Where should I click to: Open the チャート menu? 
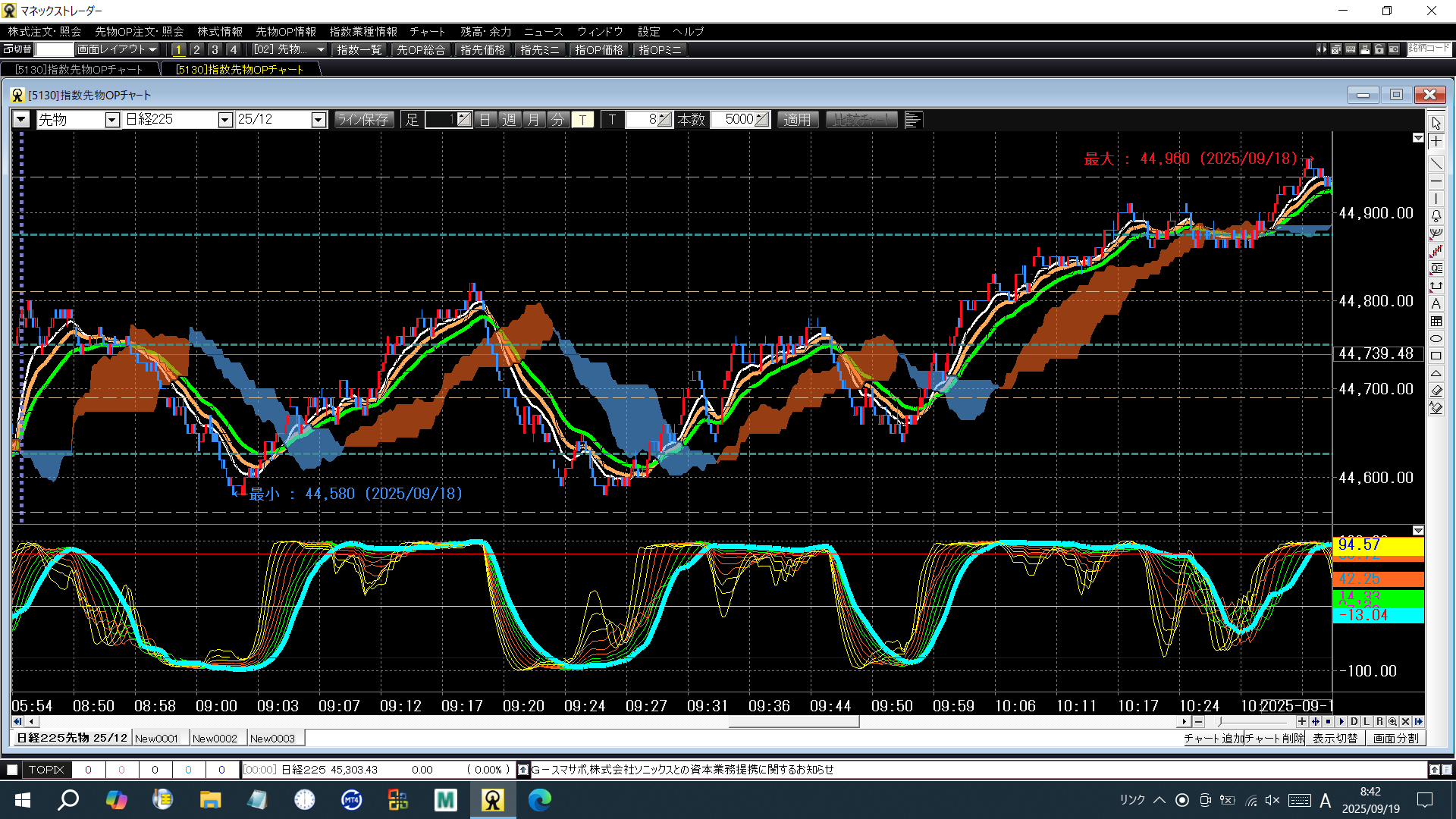[427, 31]
